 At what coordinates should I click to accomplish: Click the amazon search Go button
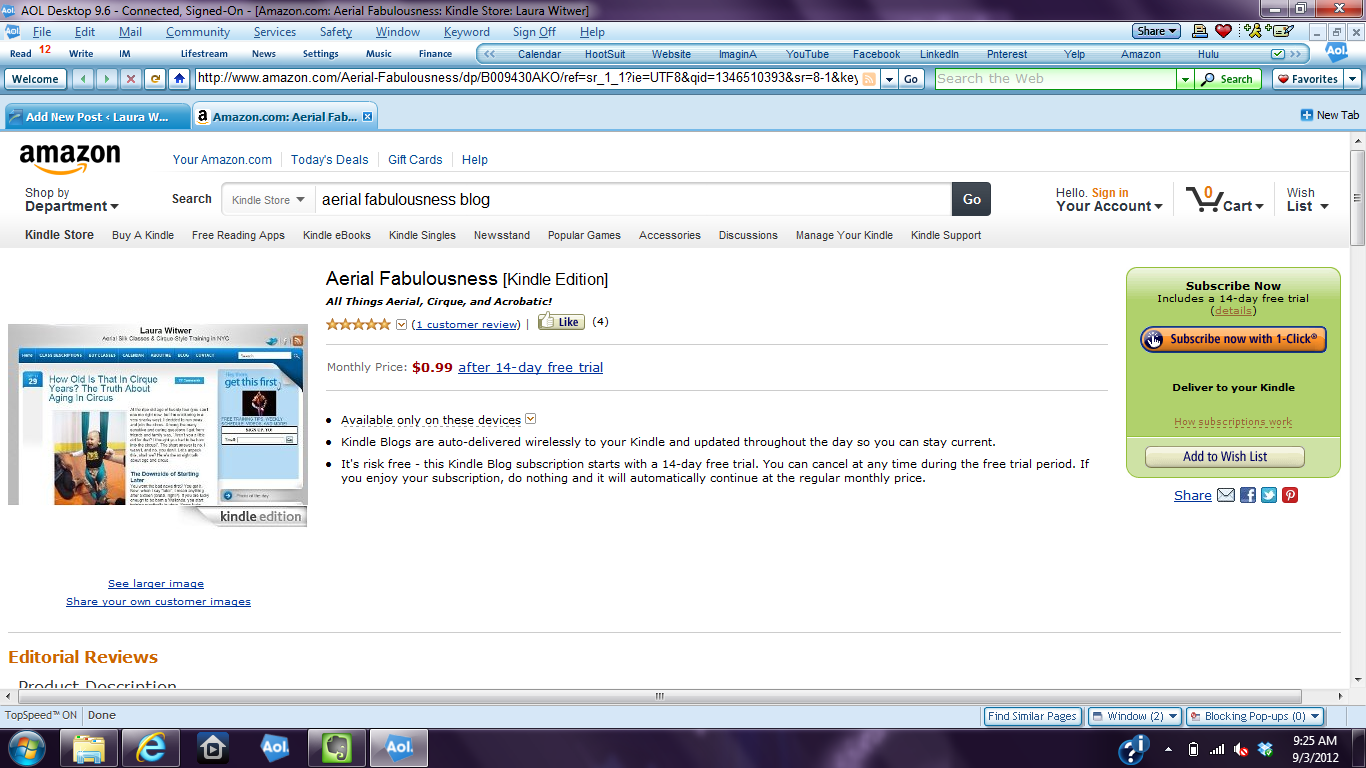pos(971,199)
